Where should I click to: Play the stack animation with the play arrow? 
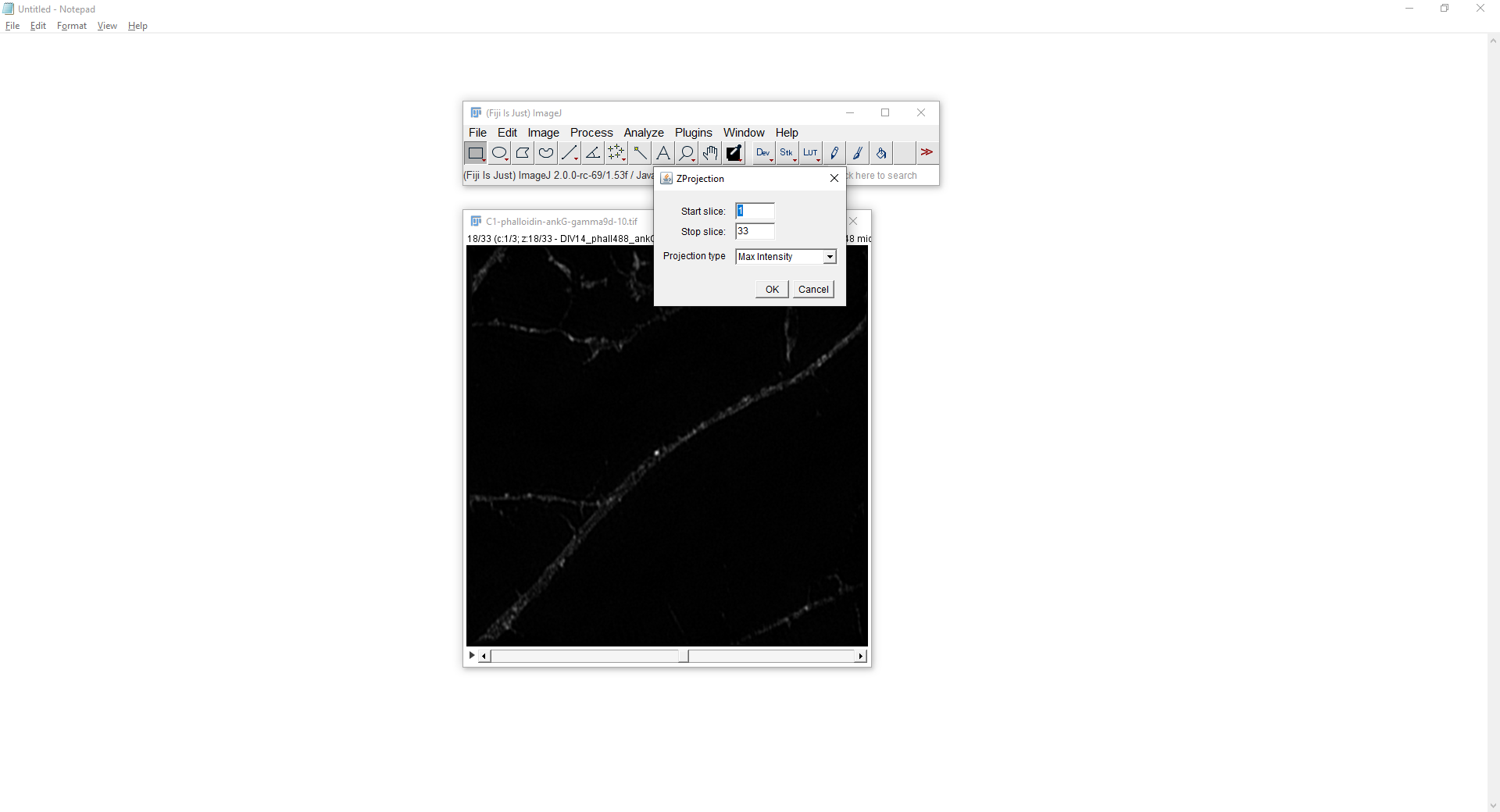click(472, 656)
